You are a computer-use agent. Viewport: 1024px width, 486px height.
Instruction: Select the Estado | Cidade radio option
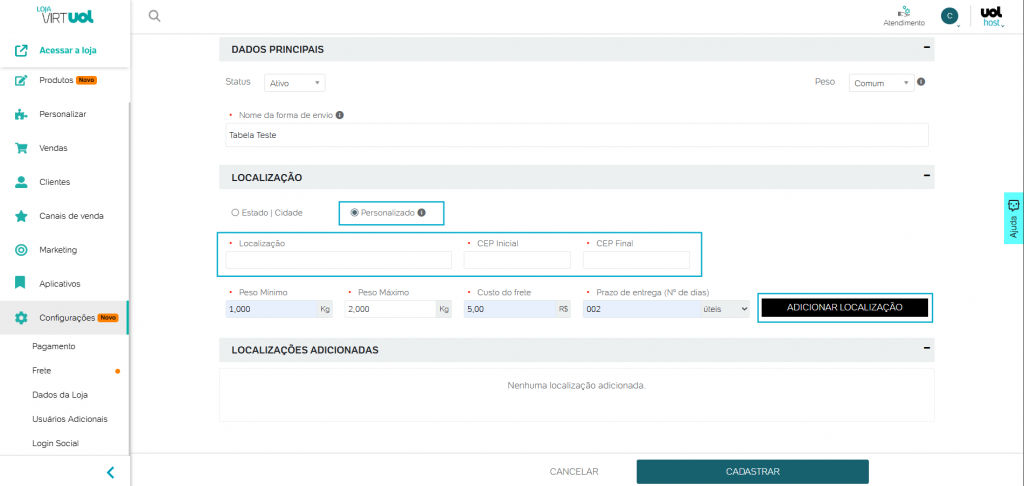coord(235,213)
